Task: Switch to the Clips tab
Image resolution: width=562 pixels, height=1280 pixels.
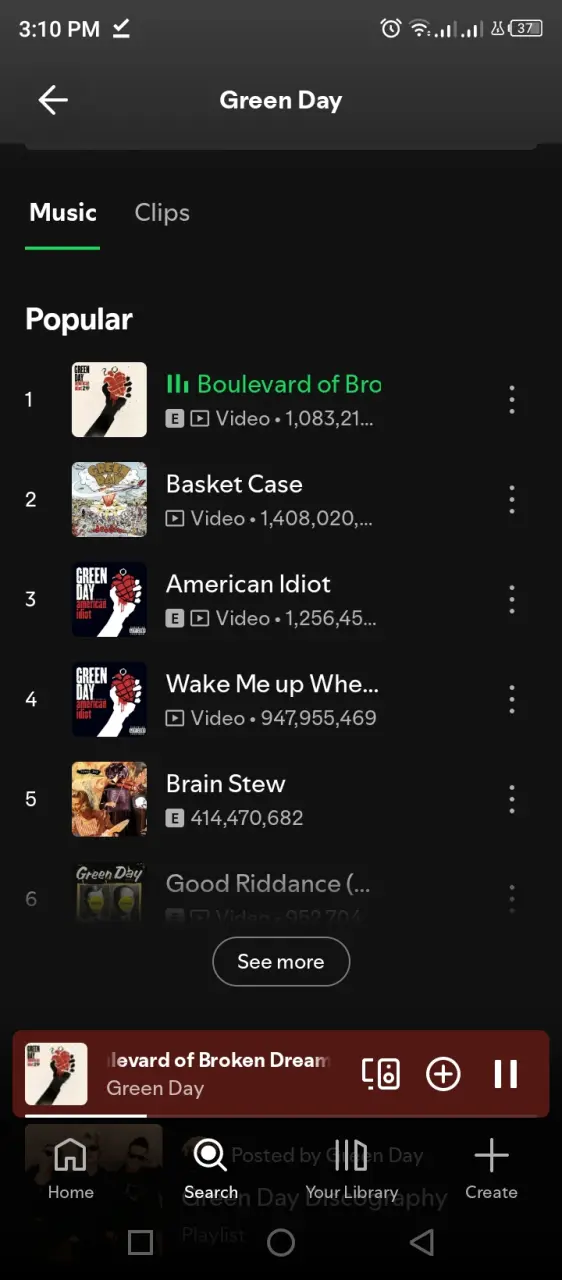Action: tap(162, 213)
